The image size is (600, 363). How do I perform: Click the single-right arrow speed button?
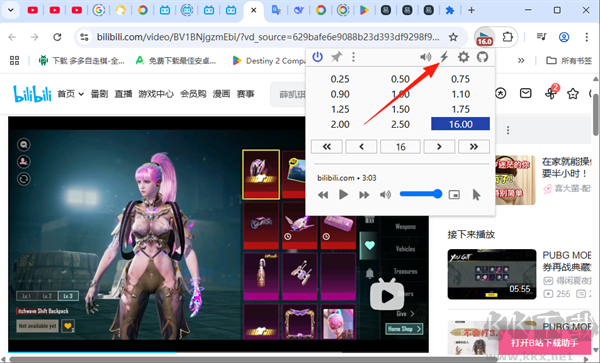point(439,147)
